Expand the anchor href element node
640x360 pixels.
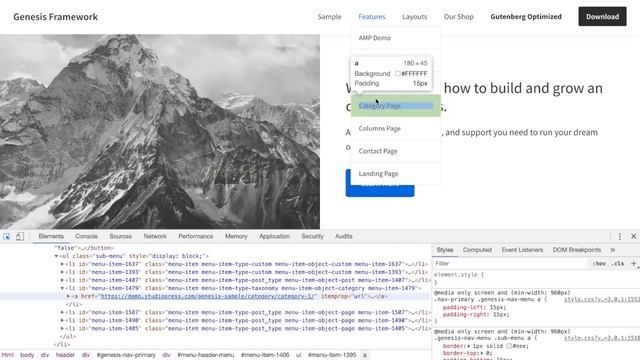coord(68,296)
